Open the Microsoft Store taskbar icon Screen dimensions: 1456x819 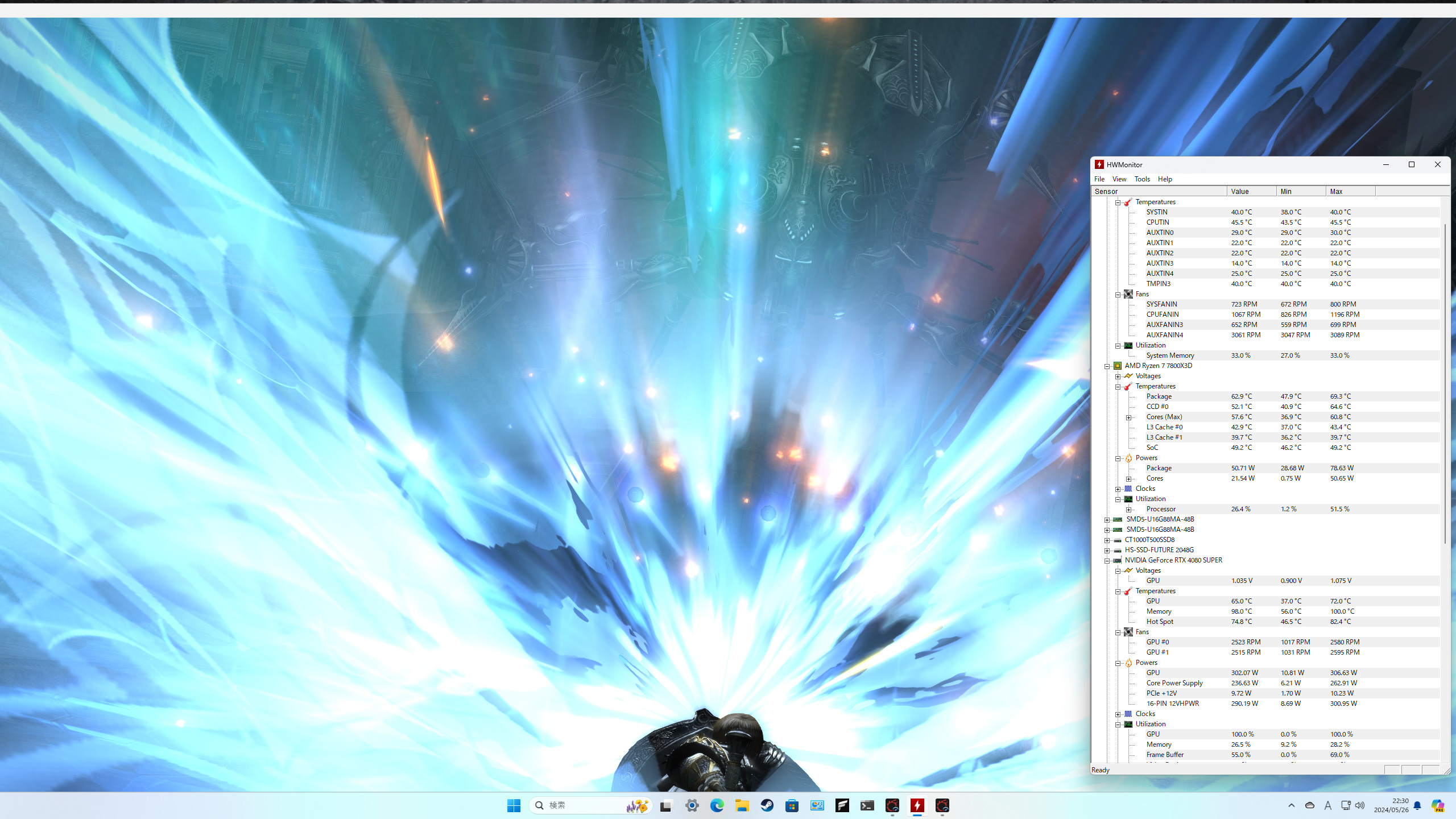point(792,805)
